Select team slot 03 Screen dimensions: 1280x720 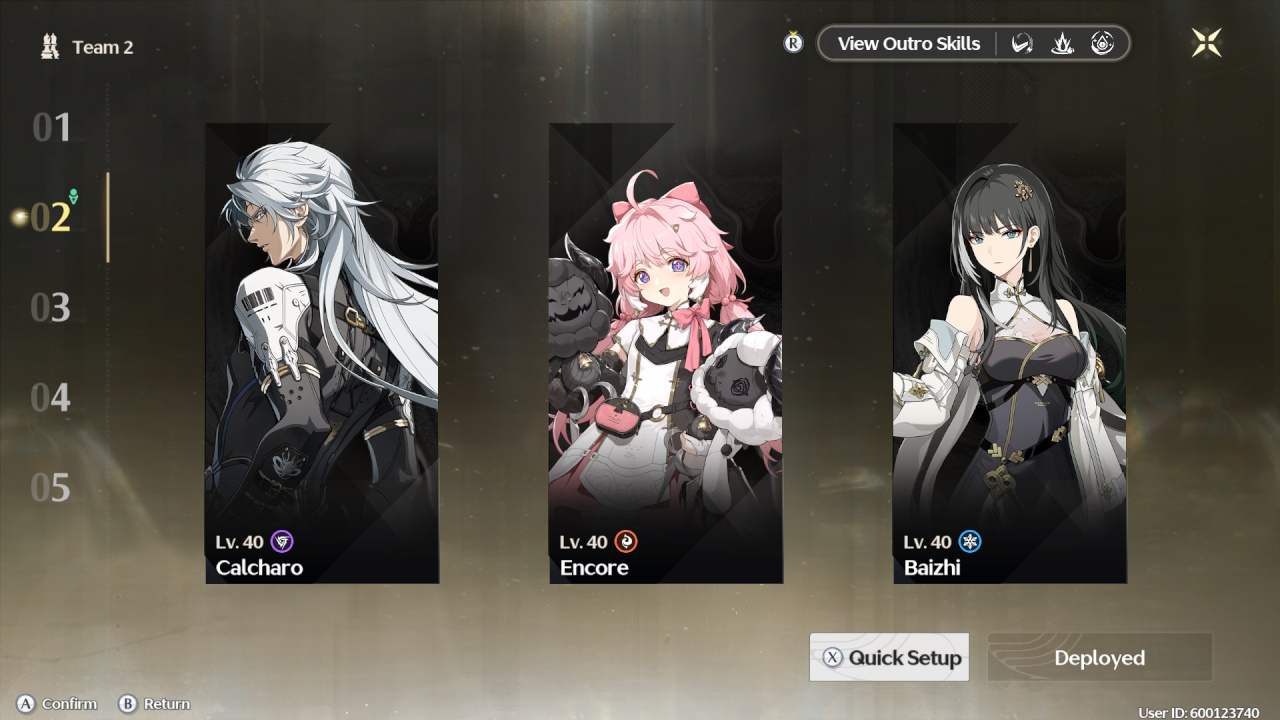point(51,307)
